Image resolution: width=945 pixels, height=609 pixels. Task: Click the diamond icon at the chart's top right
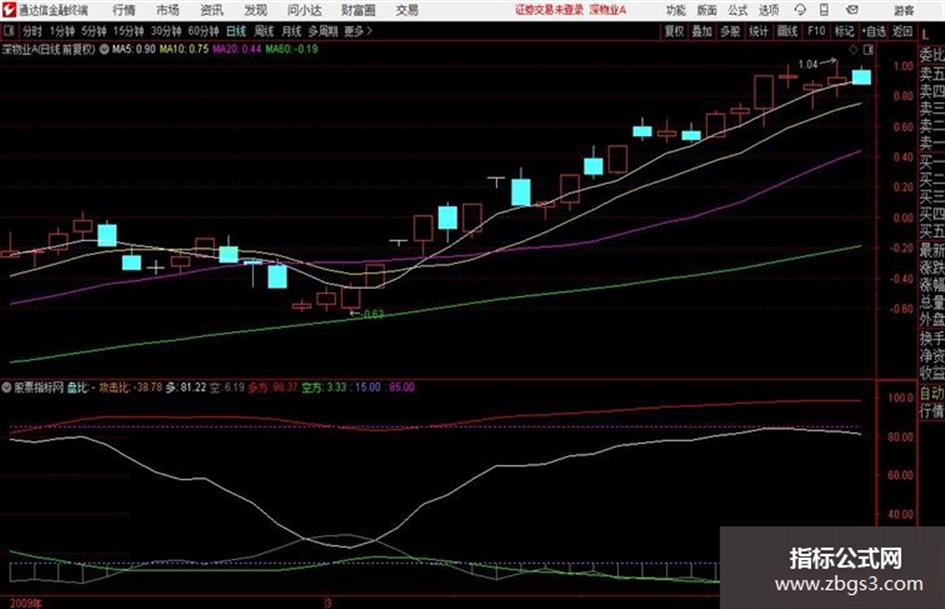point(853,49)
